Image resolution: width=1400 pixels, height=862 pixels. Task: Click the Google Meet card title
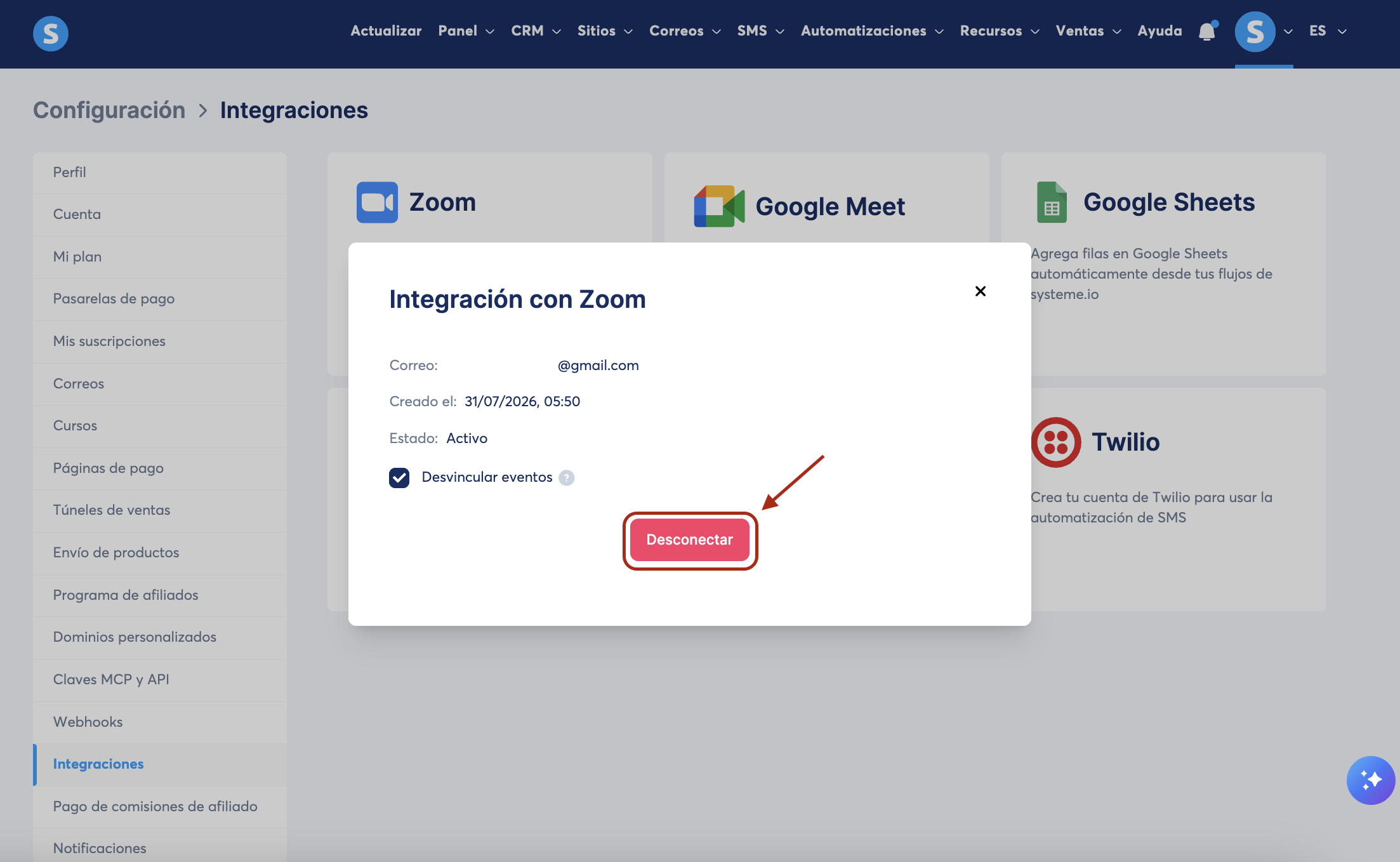[x=830, y=207]
